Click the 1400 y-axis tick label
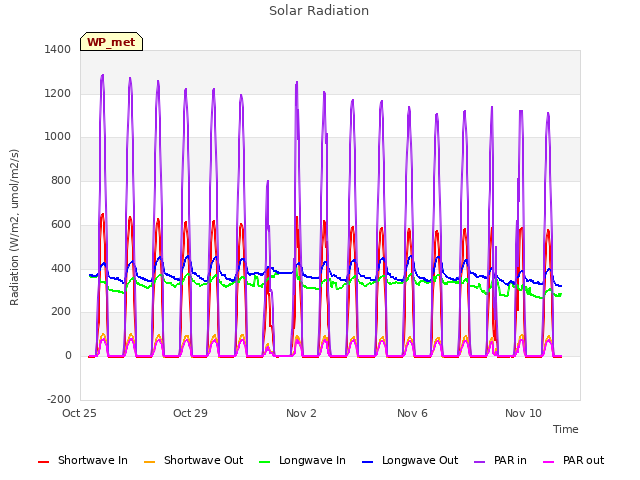Image resolution: width=640 pixels, height=480 pixels. tap(58, 49)
